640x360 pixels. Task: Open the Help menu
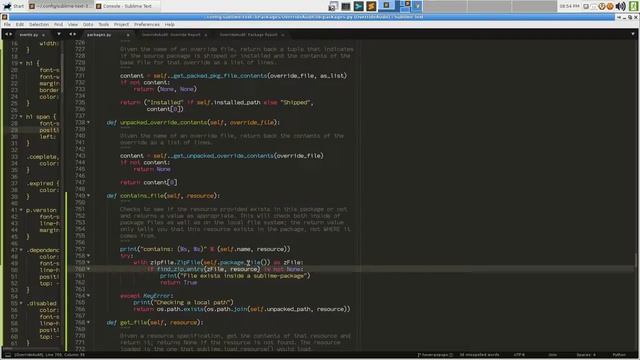click(x=170, y=24)
